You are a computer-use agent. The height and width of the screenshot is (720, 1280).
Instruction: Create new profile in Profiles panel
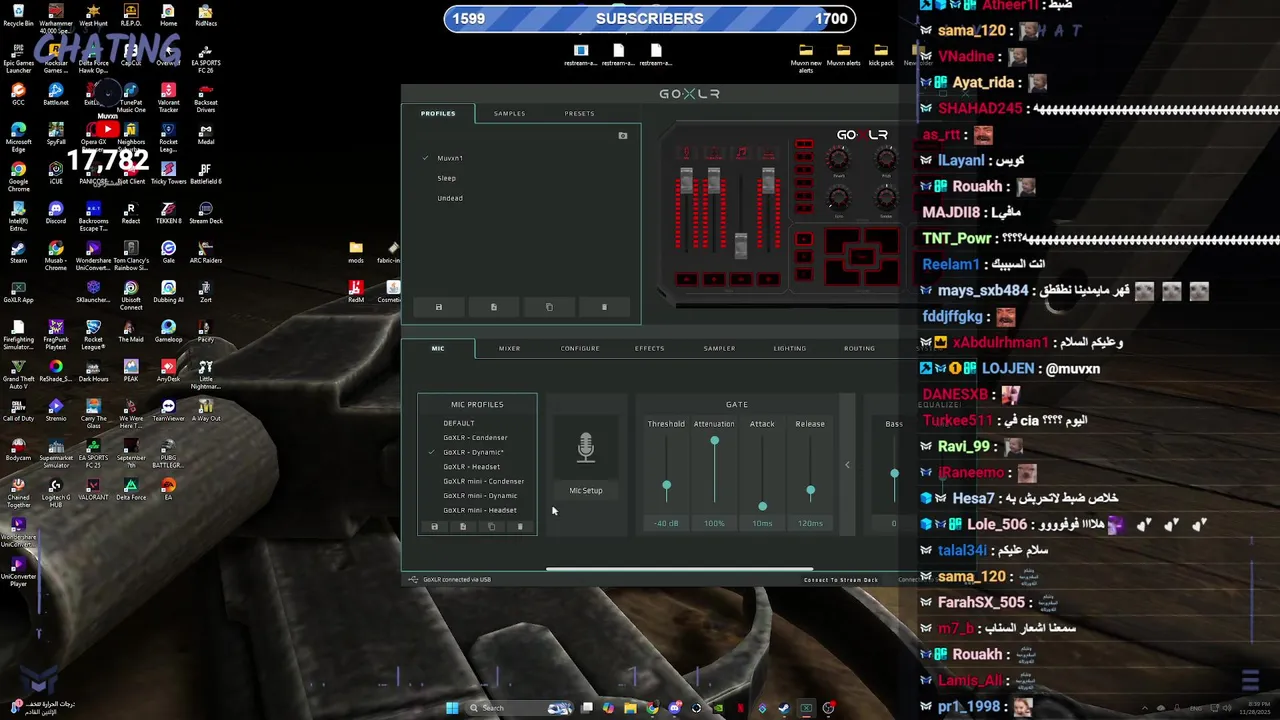pos(493,307)
